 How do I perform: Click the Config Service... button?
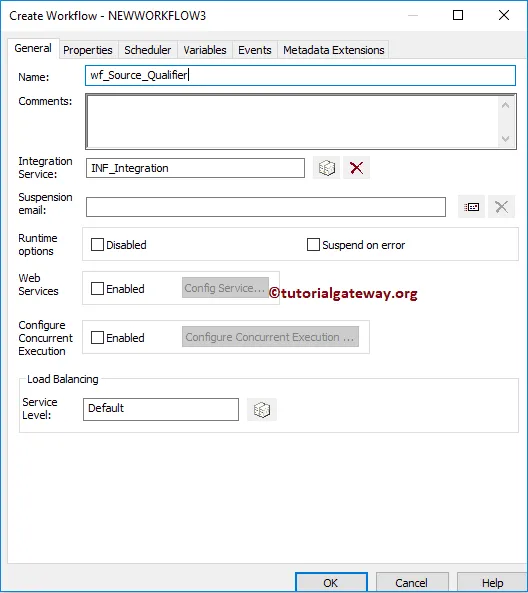(225, 288)
